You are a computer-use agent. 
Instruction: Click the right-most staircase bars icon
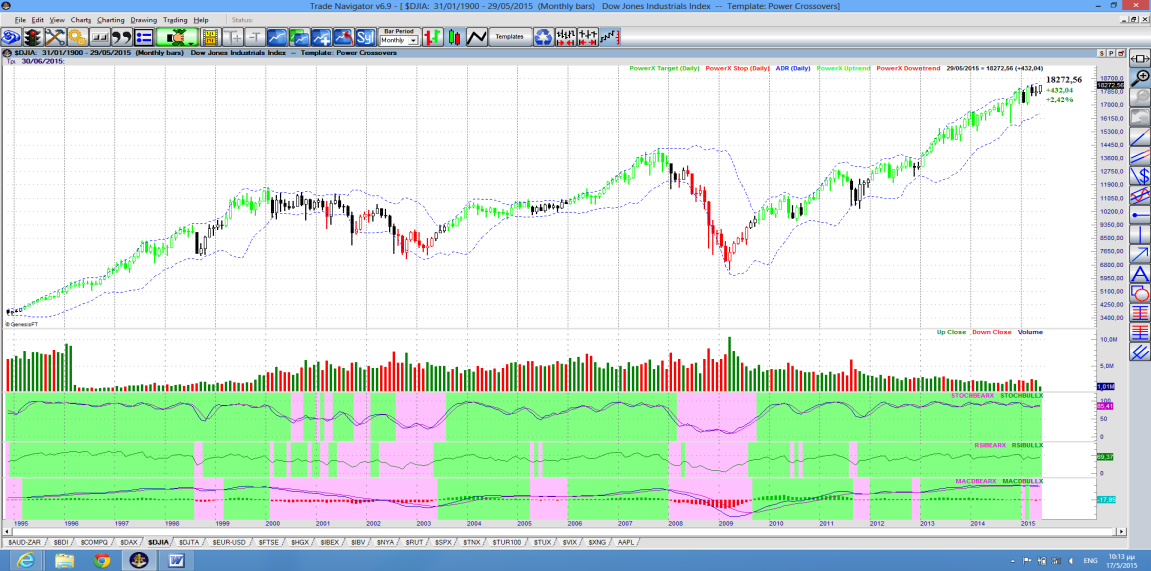(x=611, y=37)
